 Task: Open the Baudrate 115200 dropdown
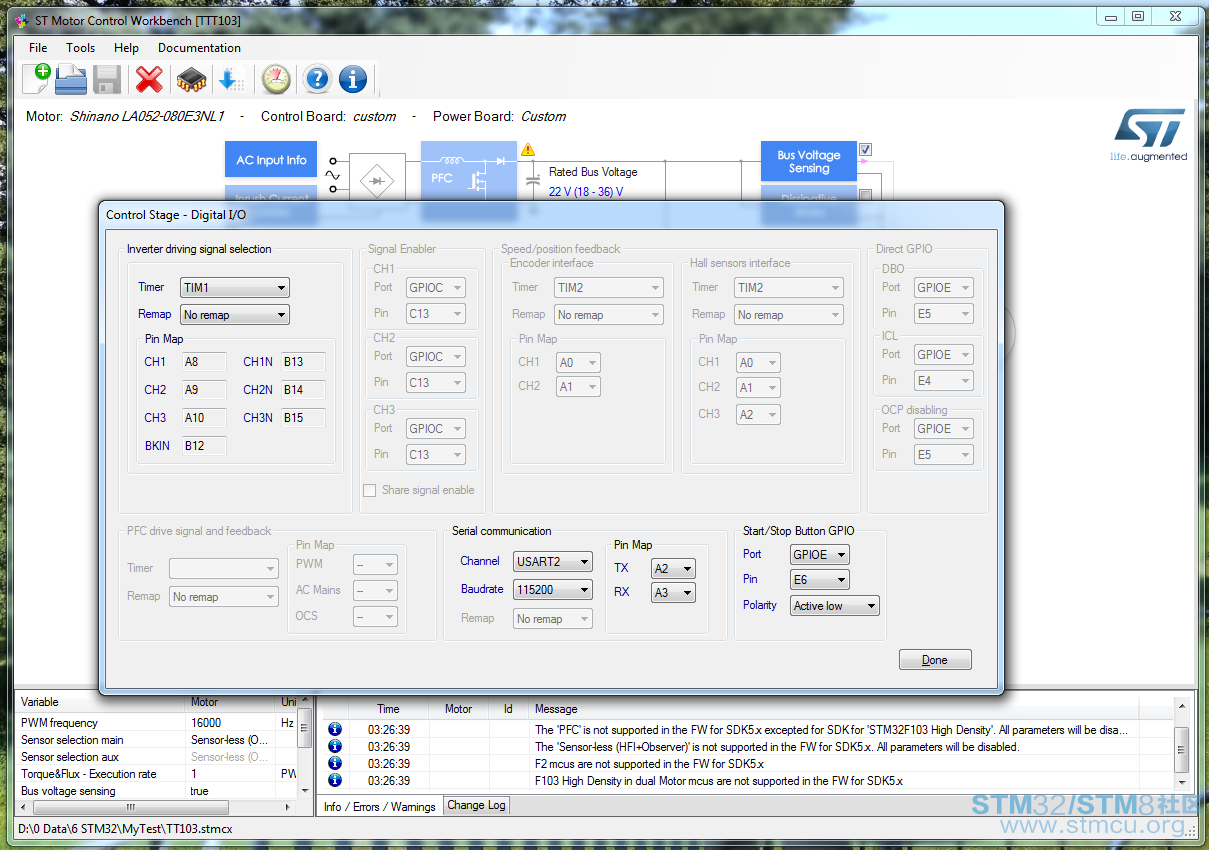[553, 590]
